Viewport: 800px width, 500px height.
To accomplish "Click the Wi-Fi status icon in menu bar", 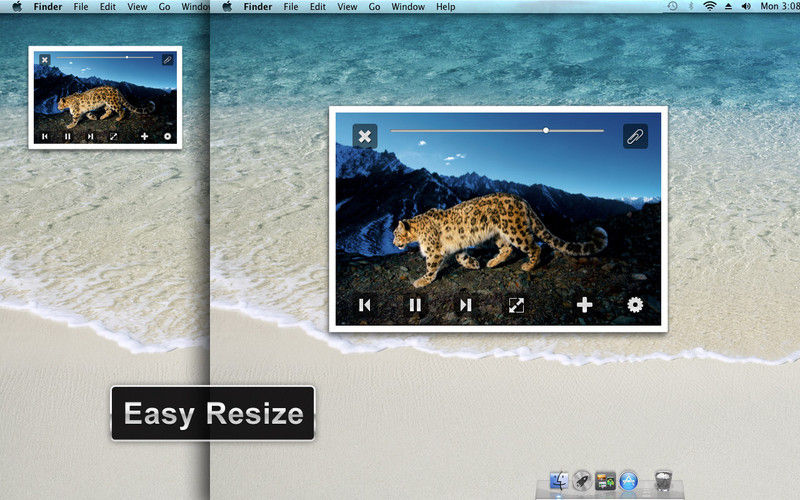I will [x=709, y=7].
